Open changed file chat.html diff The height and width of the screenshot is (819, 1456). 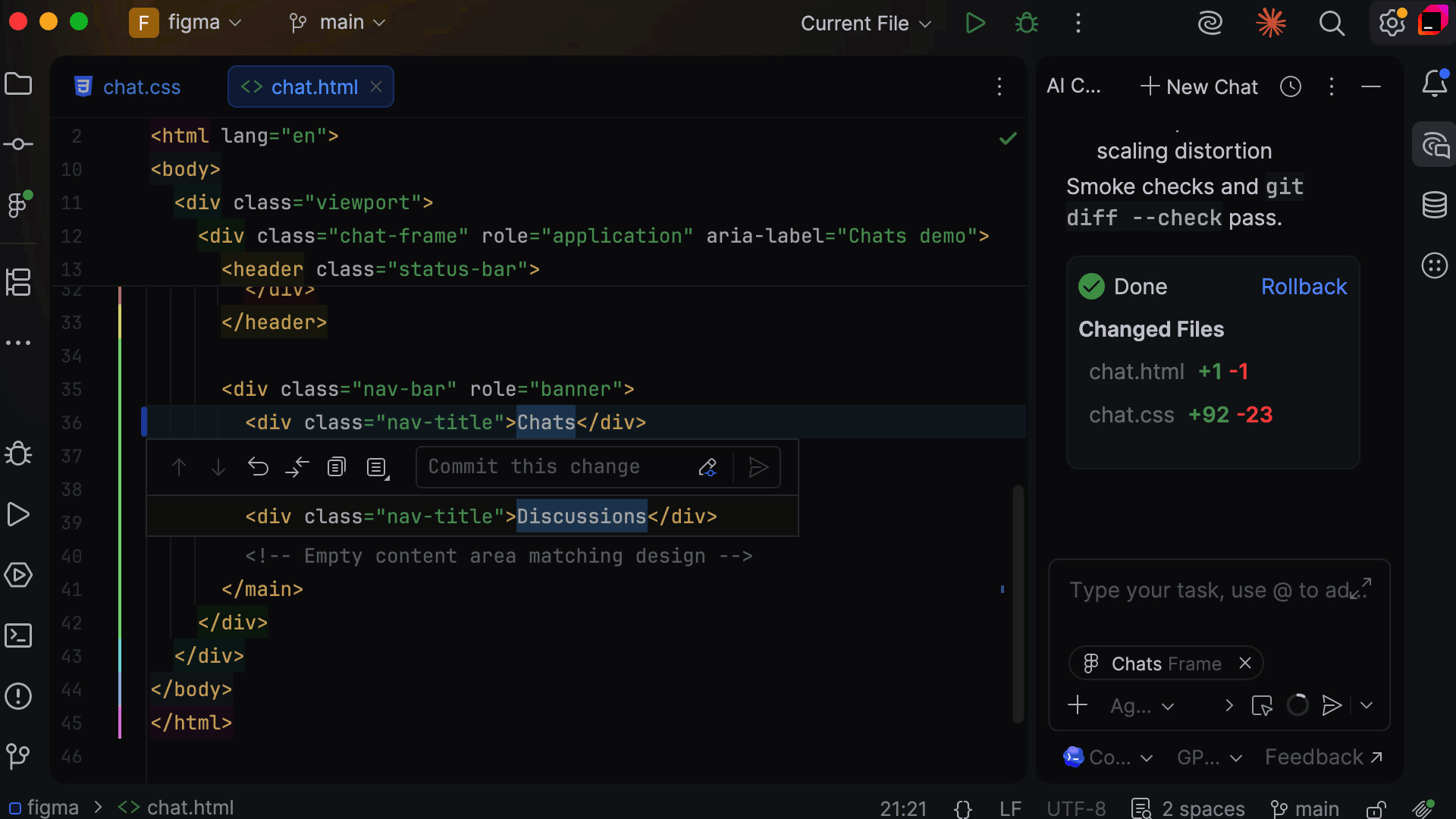tap(1137, 372)
